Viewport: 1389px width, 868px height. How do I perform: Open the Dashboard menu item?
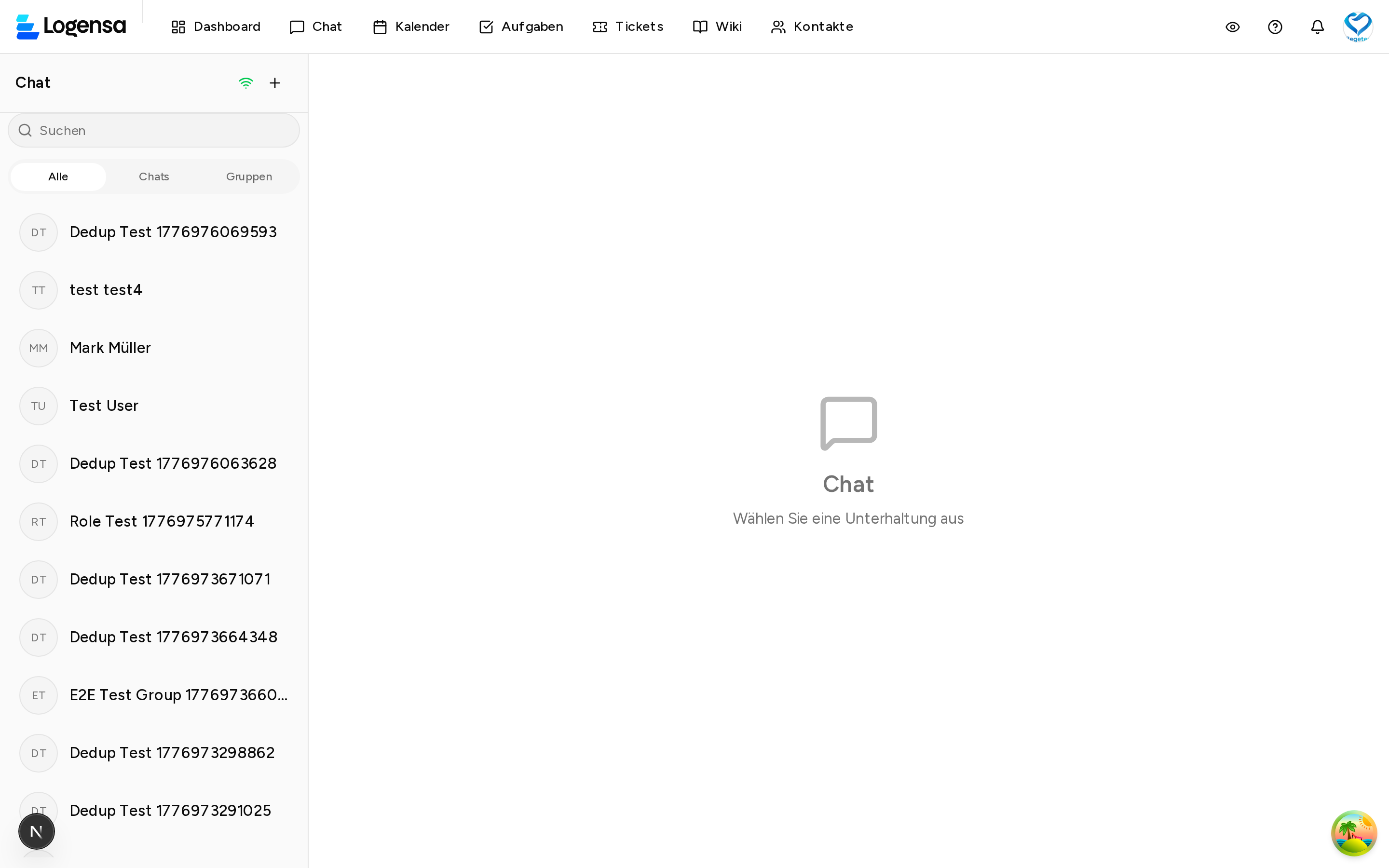point(215,27)
